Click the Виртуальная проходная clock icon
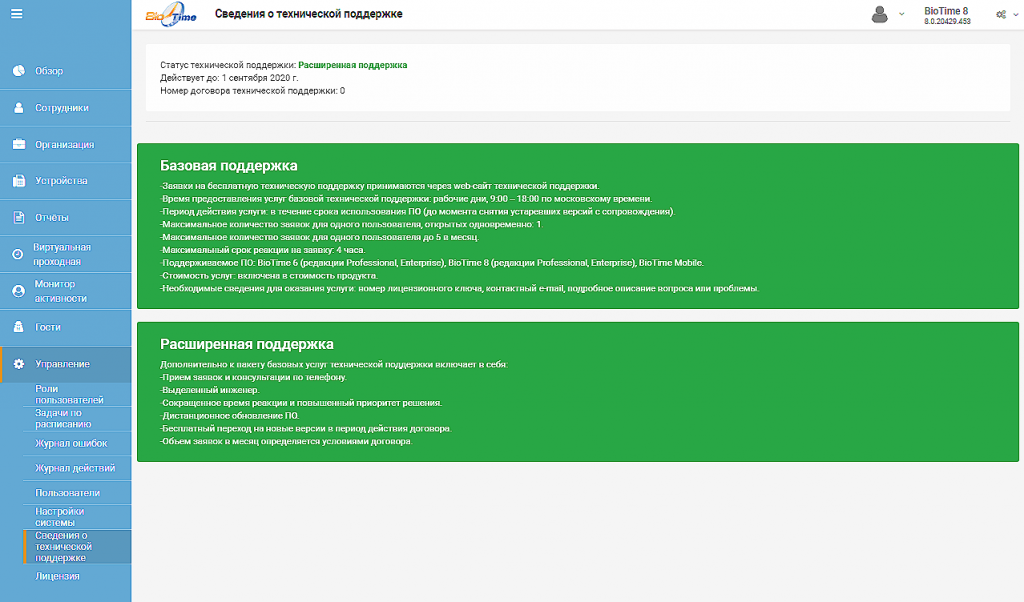 click(18, 254)
